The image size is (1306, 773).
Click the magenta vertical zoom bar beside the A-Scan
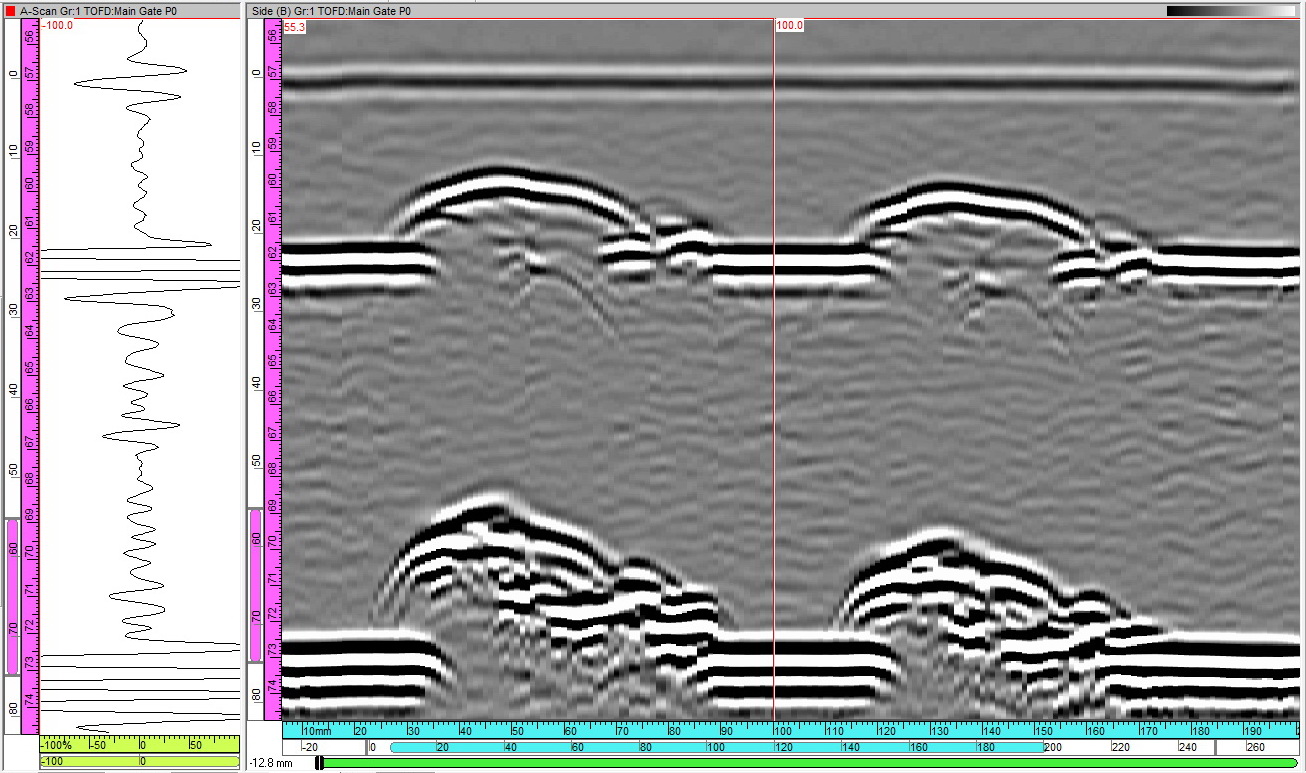point(12,596)
